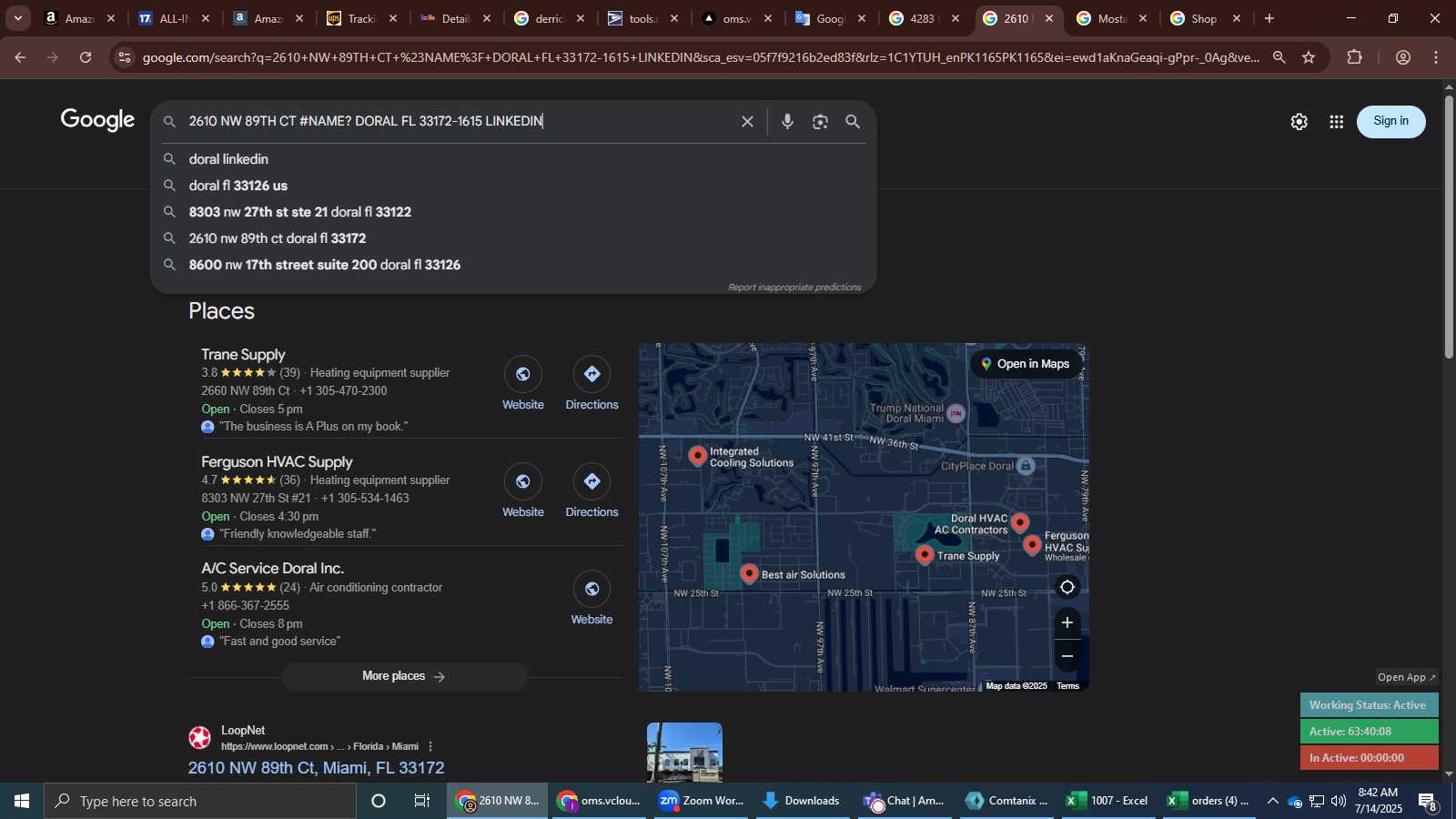Open LoopNet result options menu dots

(x=430, y=746)
